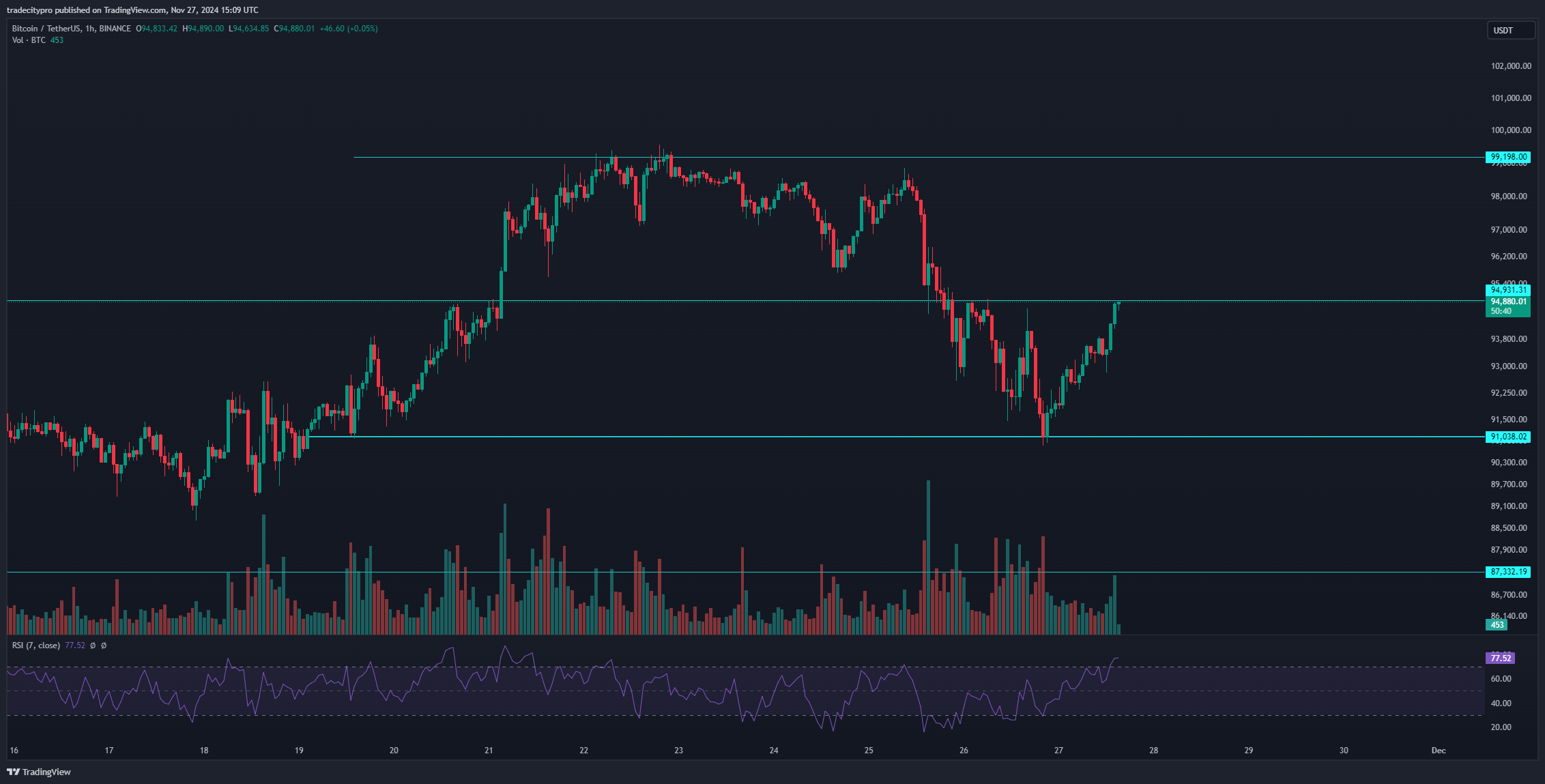Image resolution: width=1545 pixels, height=784 pixels.
Task: Click date 21 on time axis
Action: (x=489, y=751)
